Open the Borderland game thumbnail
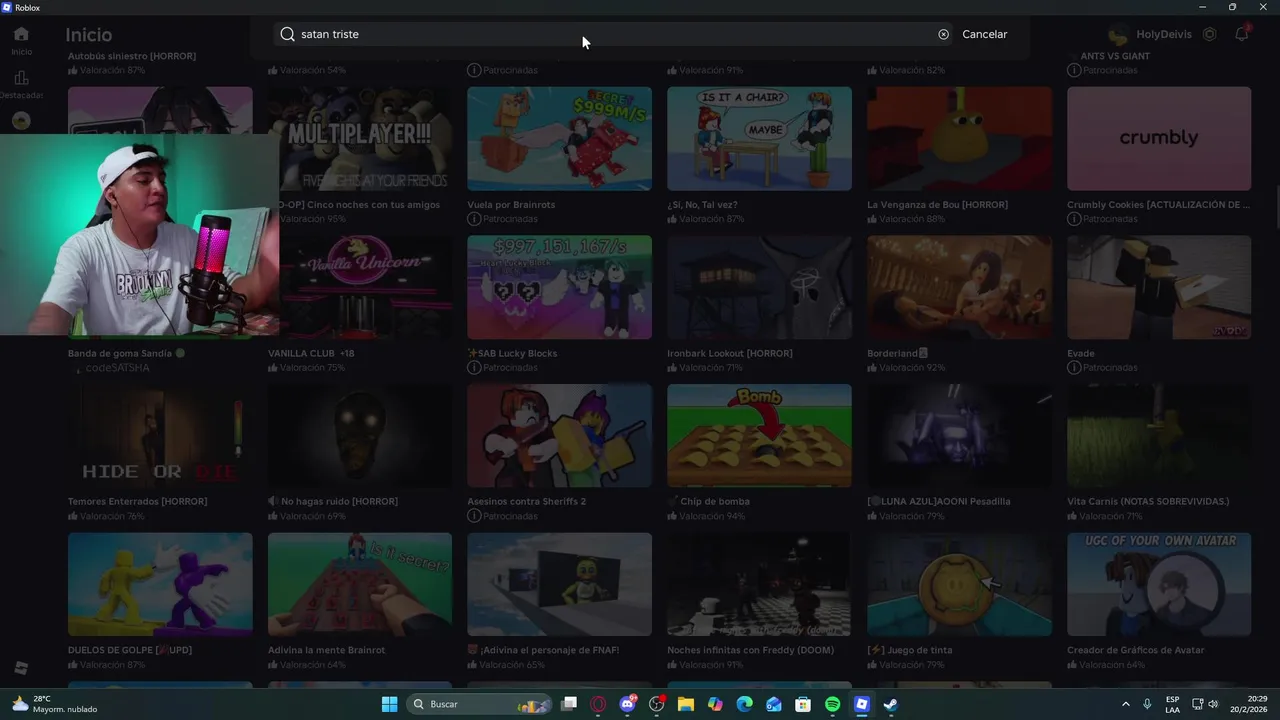The width and height of the screenshot is (1280, 720). (959, 287)
